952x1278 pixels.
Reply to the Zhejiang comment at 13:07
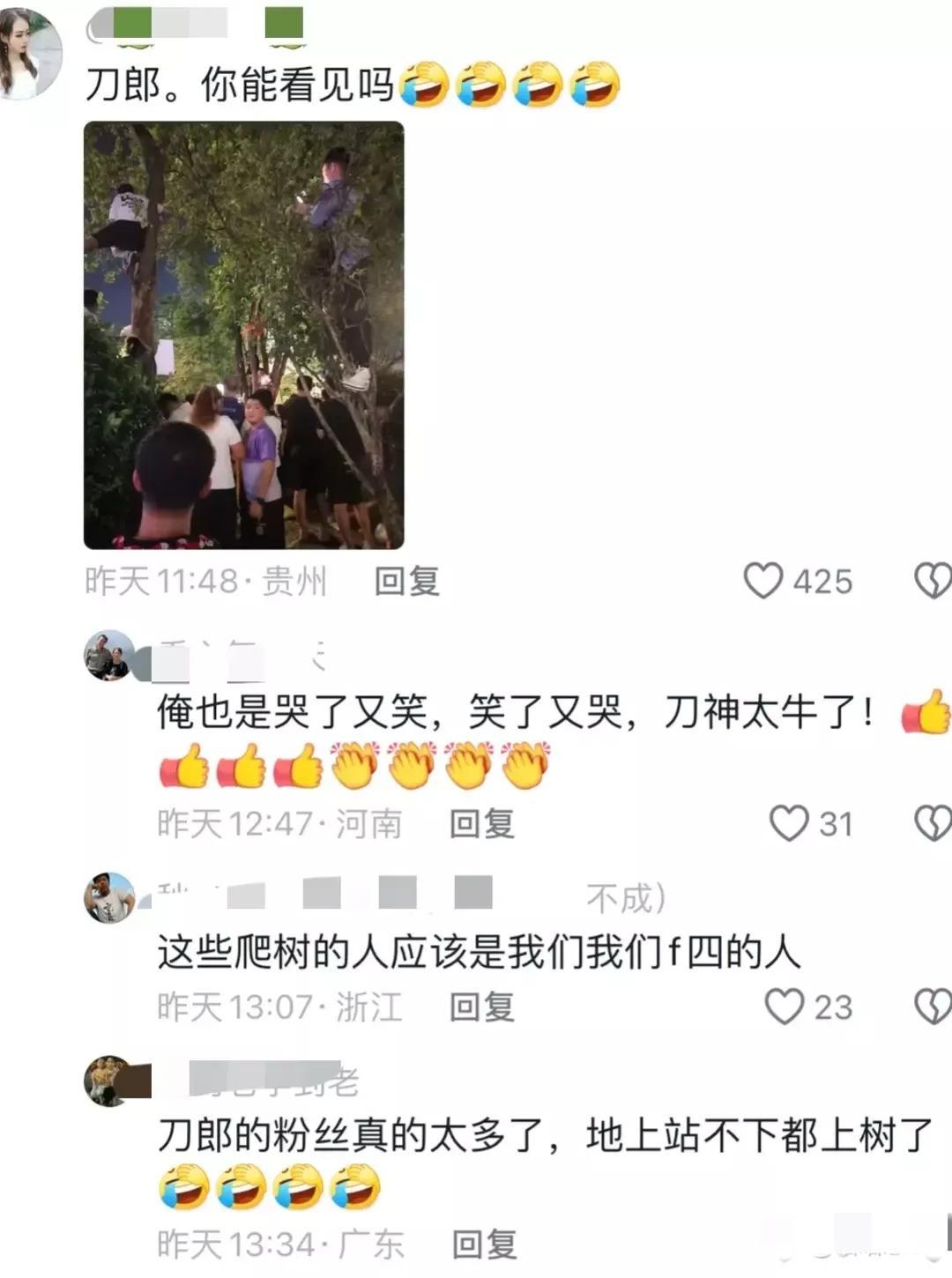click(481, 1007)
